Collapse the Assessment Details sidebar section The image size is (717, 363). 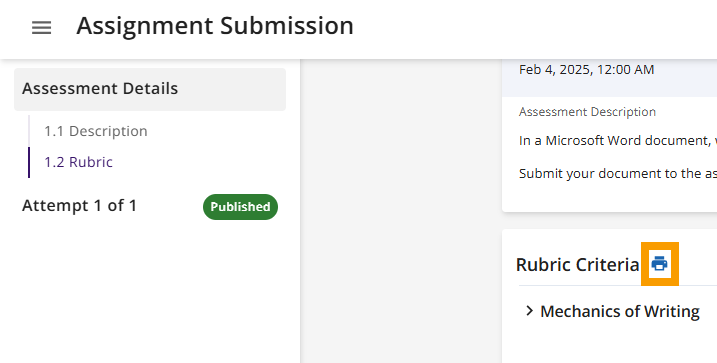click(x=150, y=89)
